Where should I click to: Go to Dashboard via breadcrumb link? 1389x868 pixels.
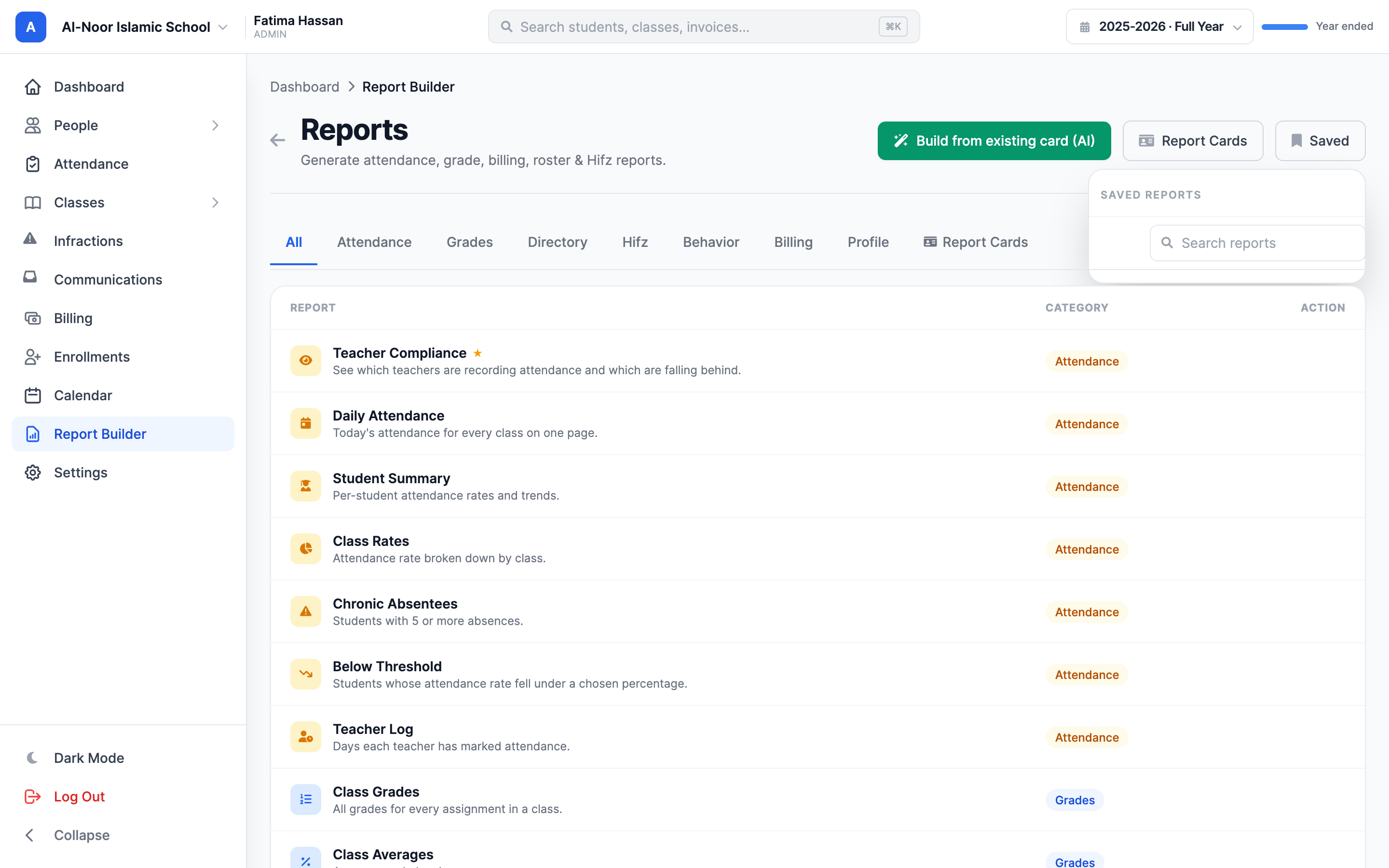(x=305, y=87)
